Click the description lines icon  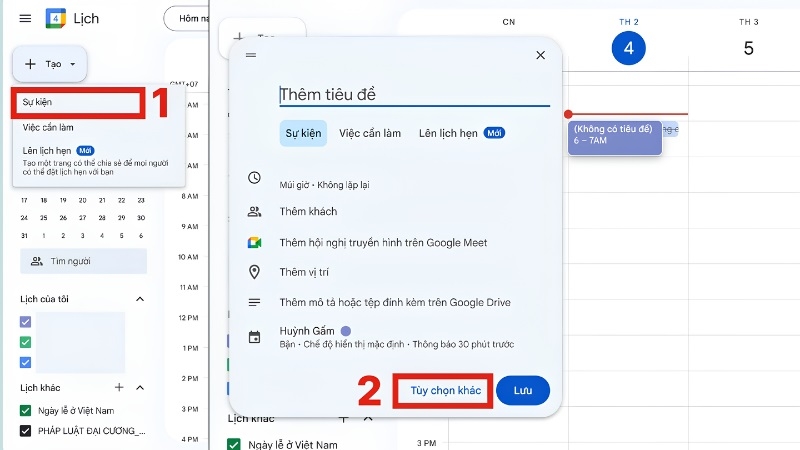[254, 303]
